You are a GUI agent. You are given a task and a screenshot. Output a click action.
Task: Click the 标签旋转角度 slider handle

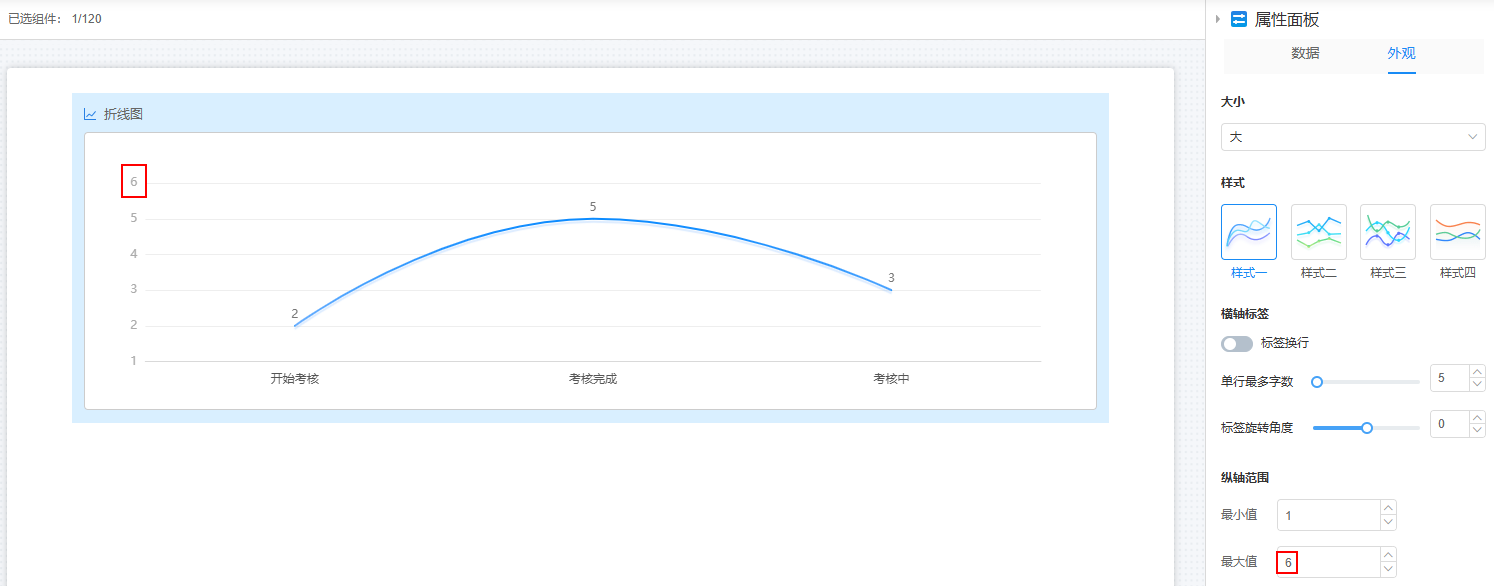[x=1367, y=427]
